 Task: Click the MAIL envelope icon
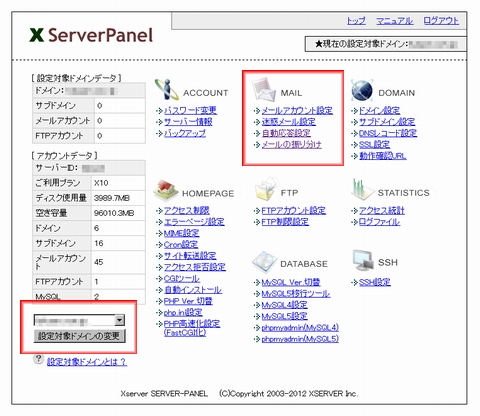coord(264,89)
